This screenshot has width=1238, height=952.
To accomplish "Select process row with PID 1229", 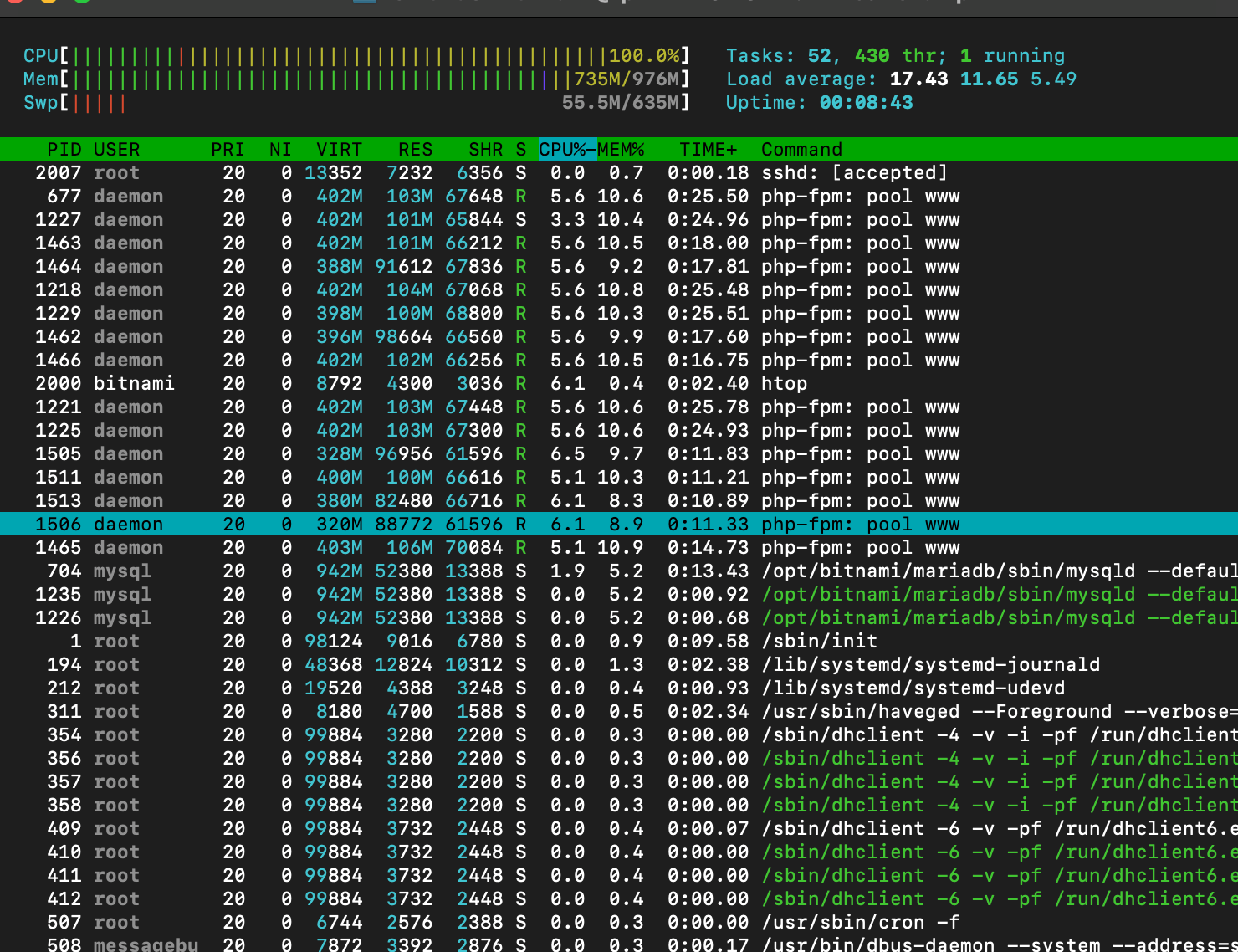I will click(619, 313).
